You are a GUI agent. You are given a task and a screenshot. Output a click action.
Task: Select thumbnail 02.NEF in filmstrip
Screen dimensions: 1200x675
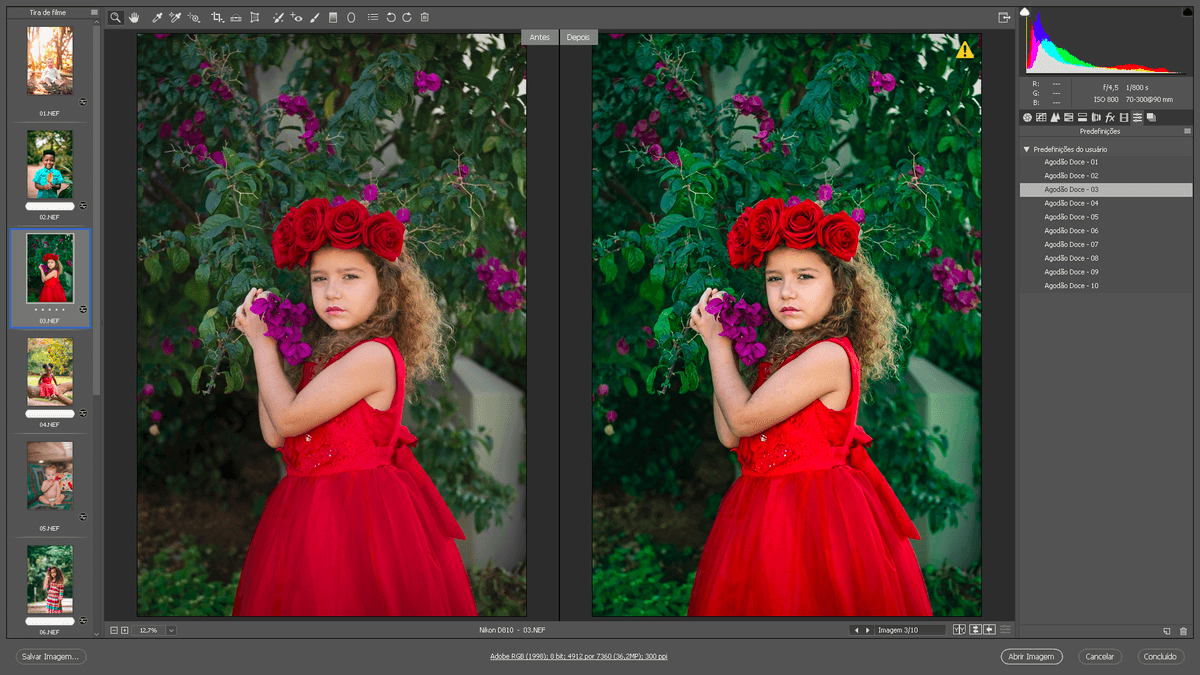pos(50,164)
